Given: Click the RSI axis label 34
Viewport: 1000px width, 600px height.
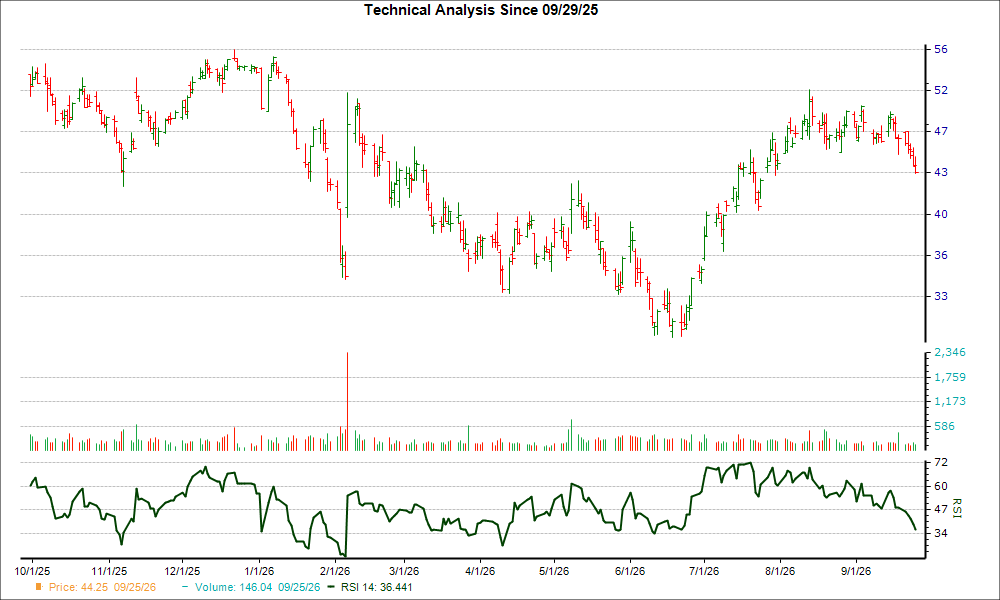Looking at the screenshot, I should pyautogui.click(x=941, y=533).
